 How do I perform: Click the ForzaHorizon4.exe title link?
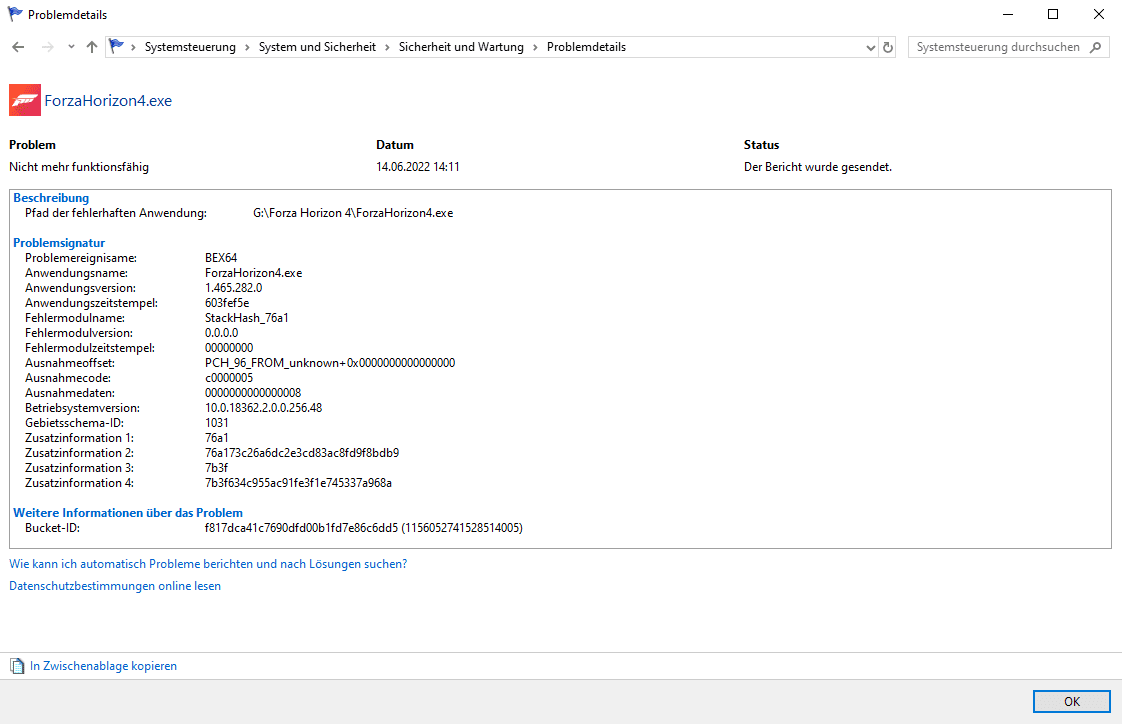point(108,101)
